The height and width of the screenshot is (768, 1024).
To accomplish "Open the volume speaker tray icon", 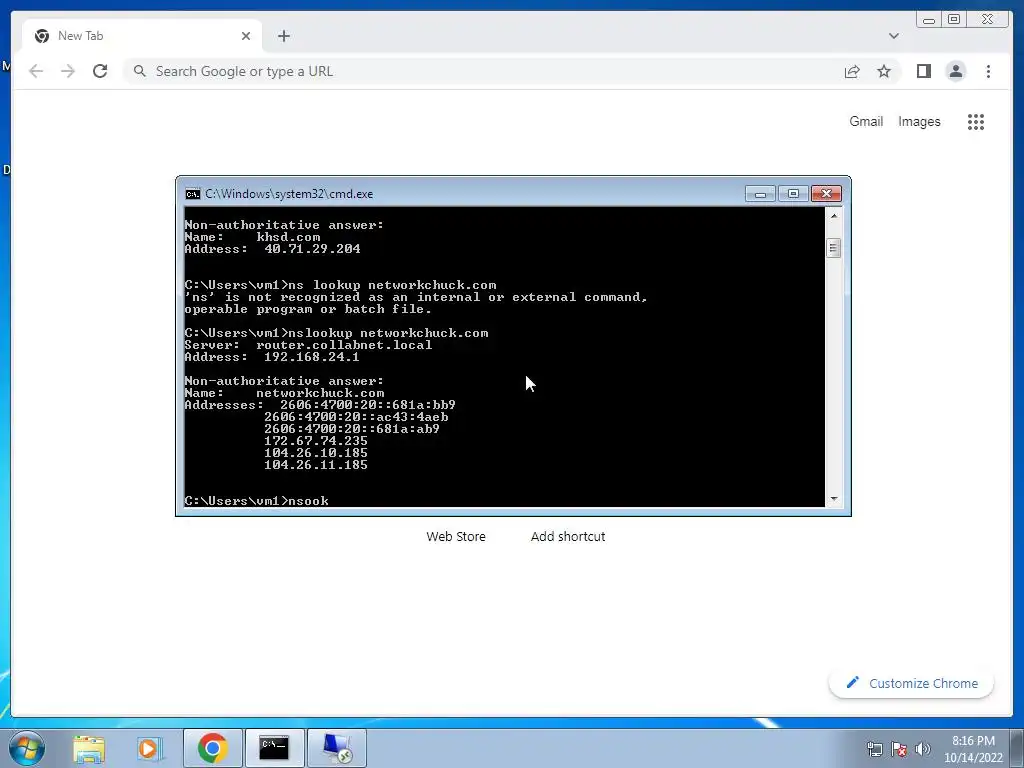I will coord(922,749).
